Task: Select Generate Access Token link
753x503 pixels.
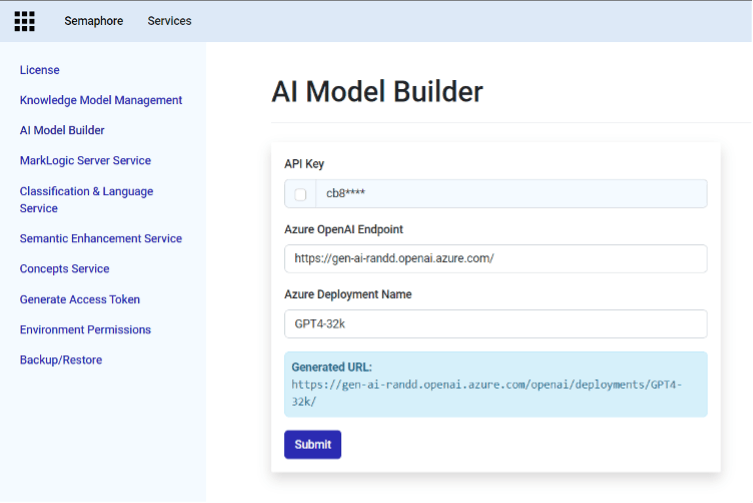Action: (80, 299)
